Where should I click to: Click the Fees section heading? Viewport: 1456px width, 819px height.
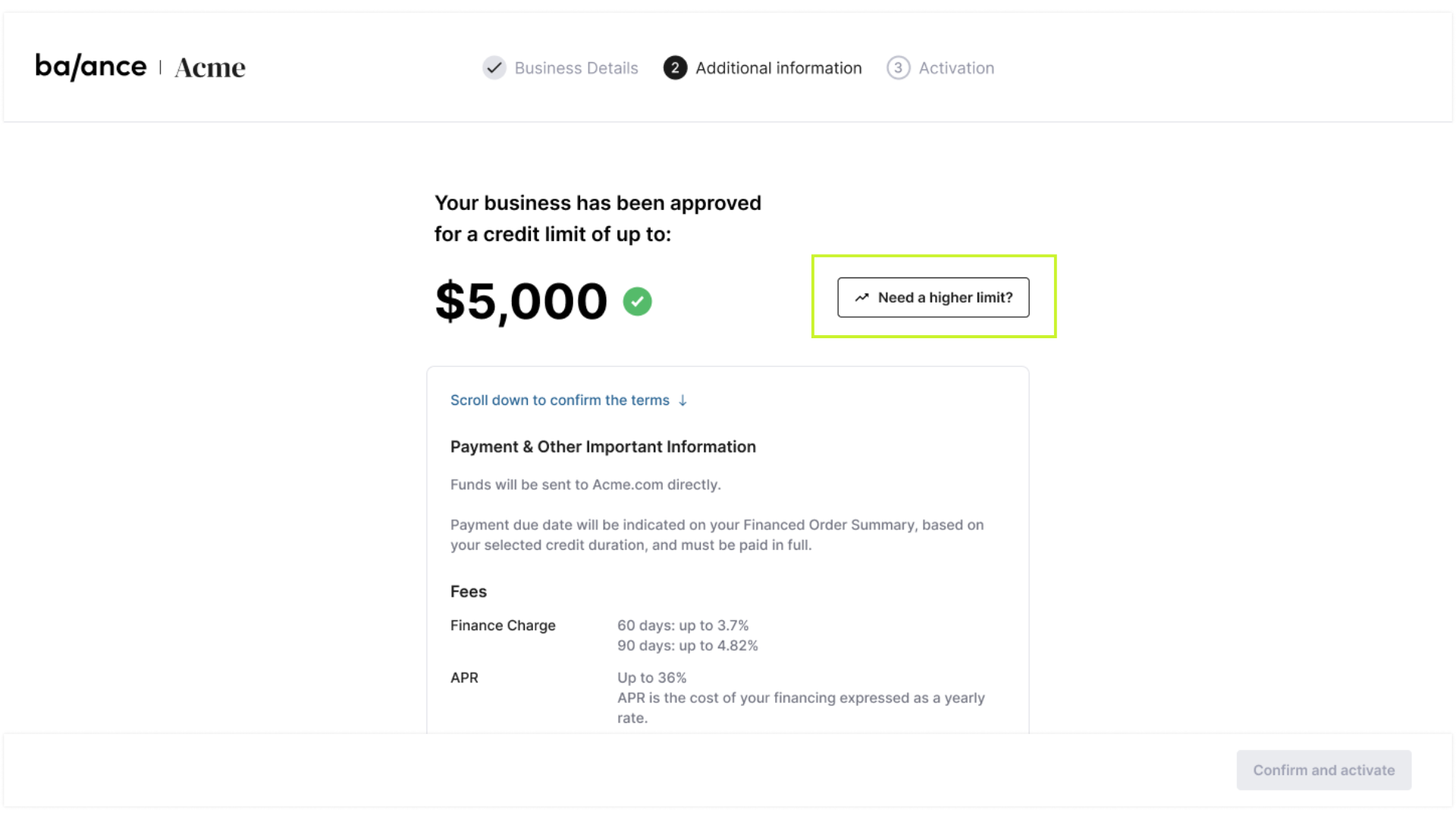(469, 591)
